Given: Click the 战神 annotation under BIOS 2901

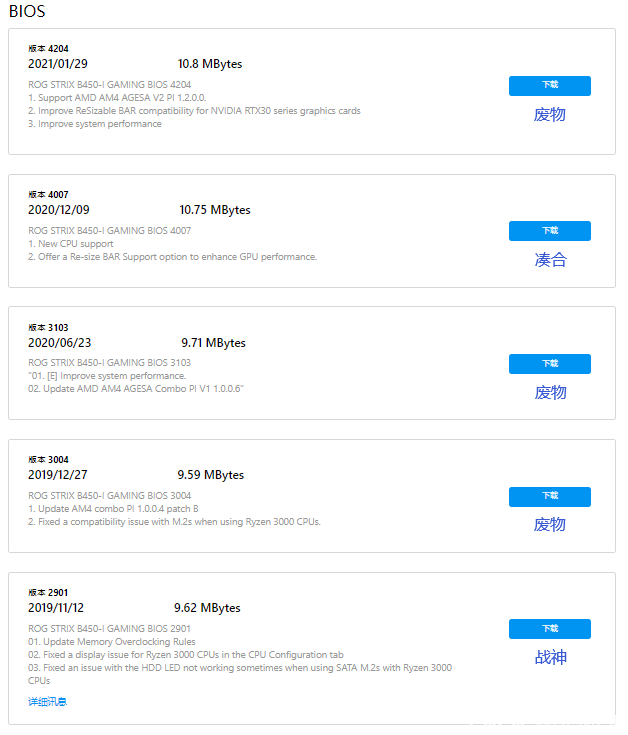Looking at the screenshot, I should [550, 657].
